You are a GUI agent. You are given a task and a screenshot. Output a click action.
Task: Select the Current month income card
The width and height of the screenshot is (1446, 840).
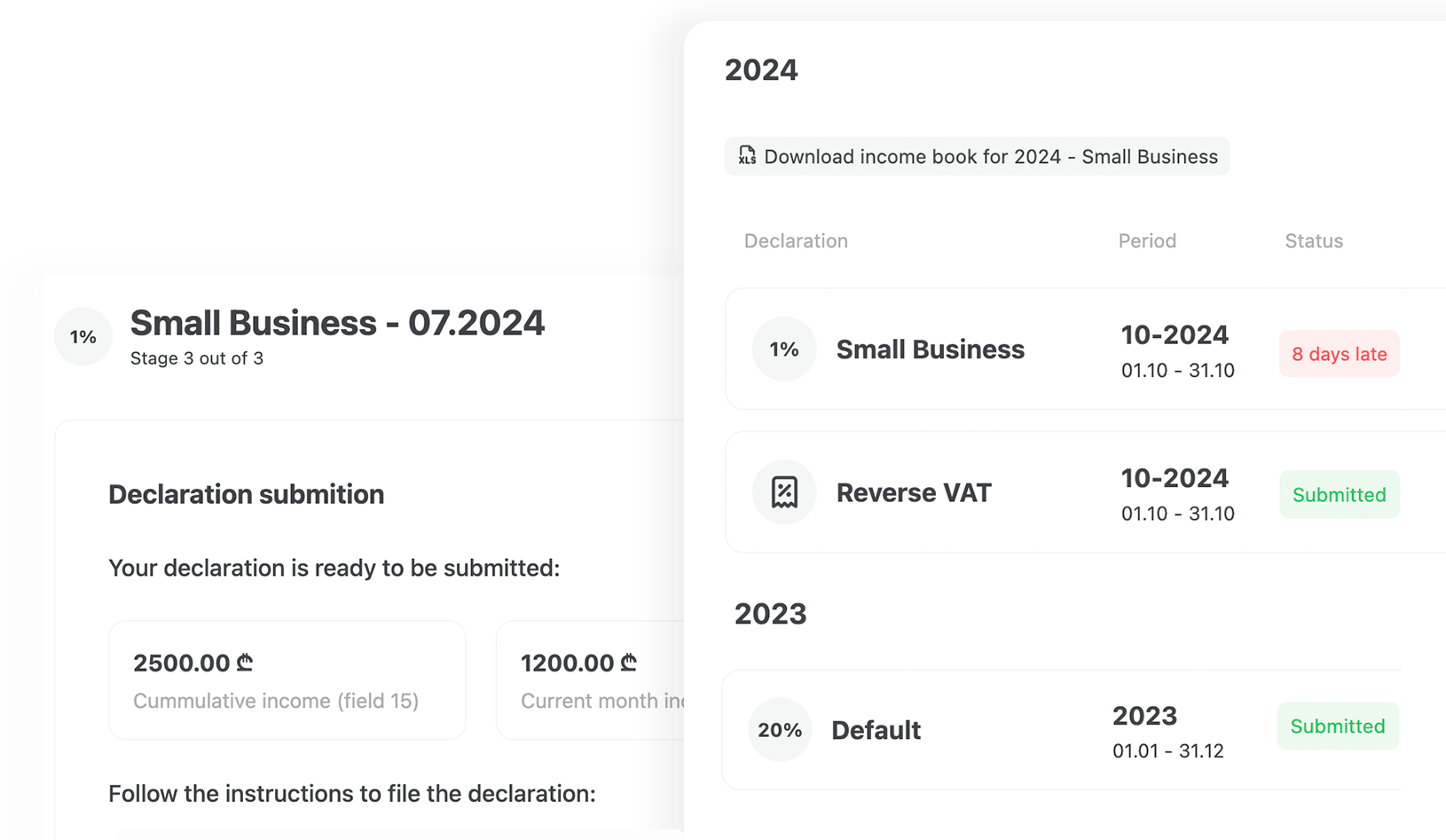pyautogui.click(x=591, y=680)
